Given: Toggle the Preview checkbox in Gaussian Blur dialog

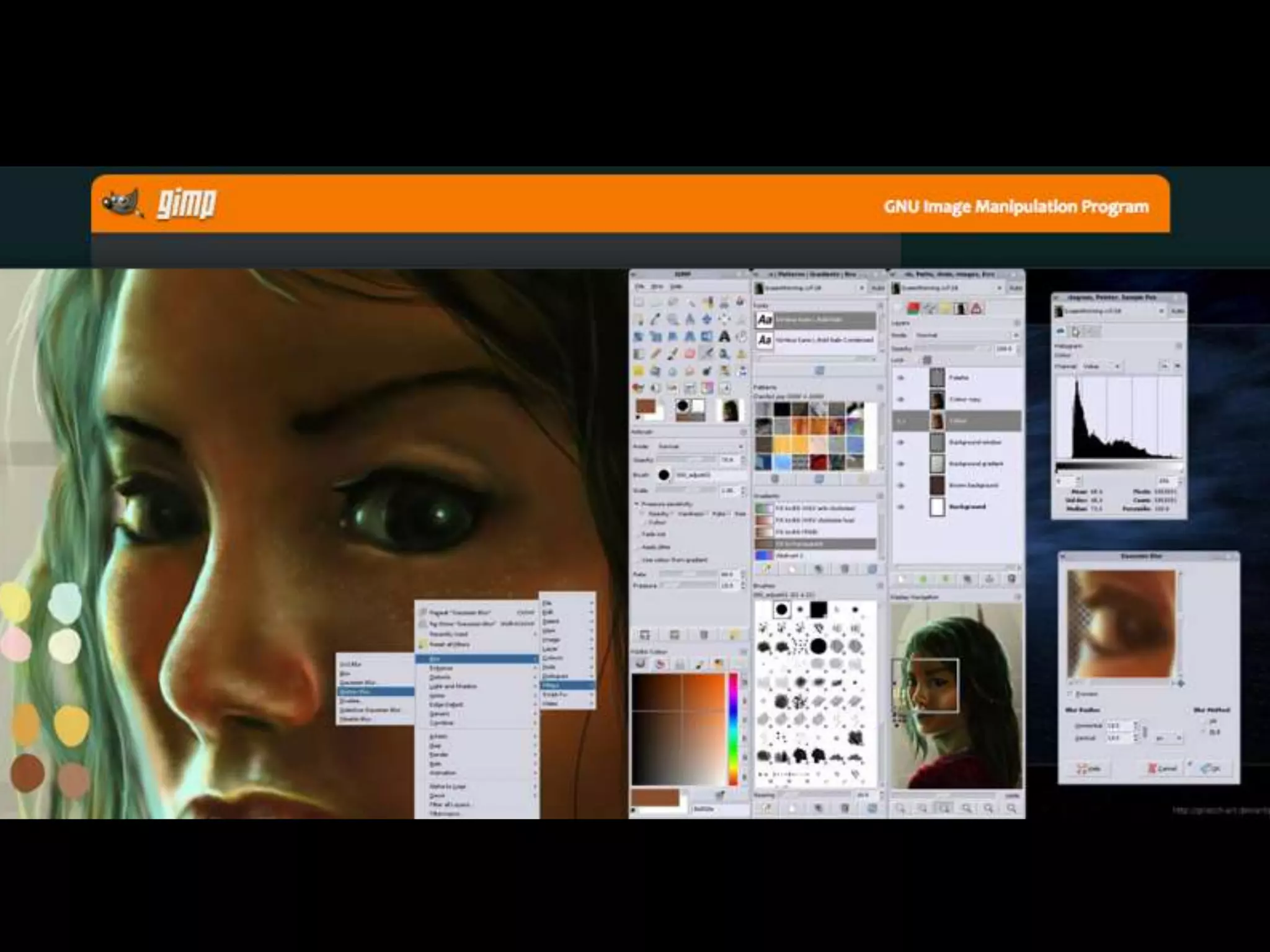Looking at the screenshot, I should (x=1070, y=694).
